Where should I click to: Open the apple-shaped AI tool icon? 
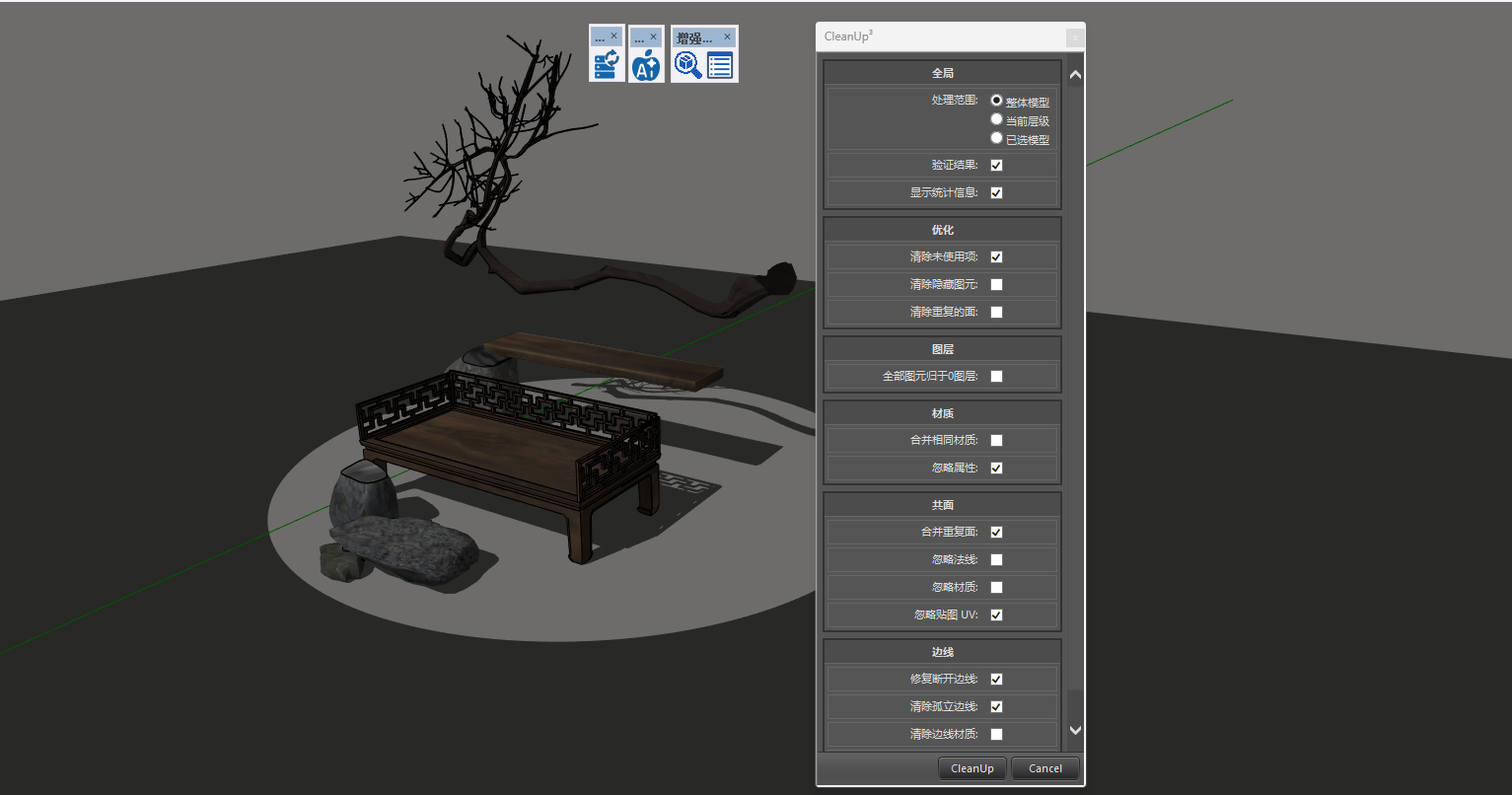coord(646,66)
